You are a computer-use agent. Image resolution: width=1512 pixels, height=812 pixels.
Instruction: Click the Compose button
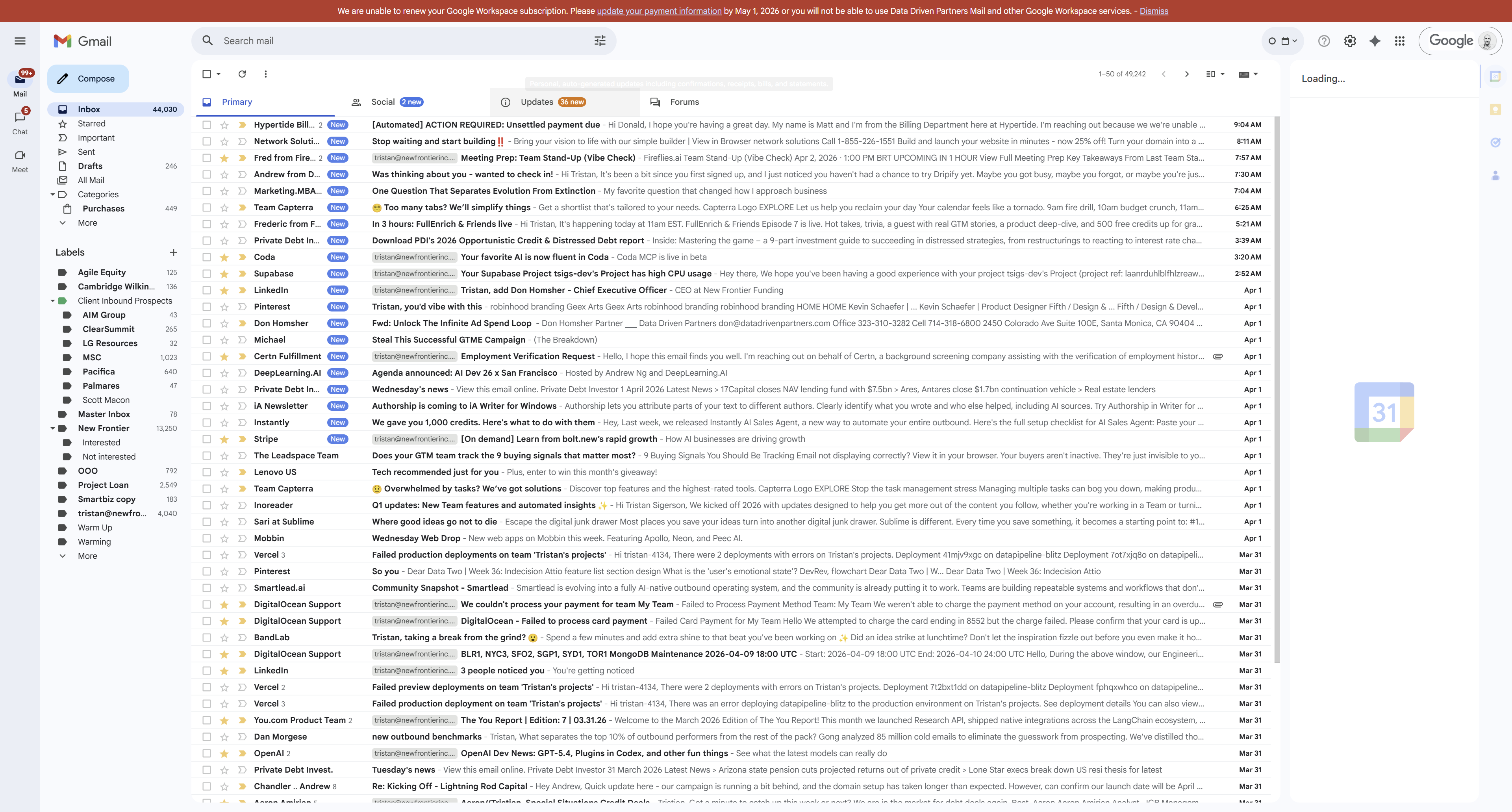click(x=88, y=79)
